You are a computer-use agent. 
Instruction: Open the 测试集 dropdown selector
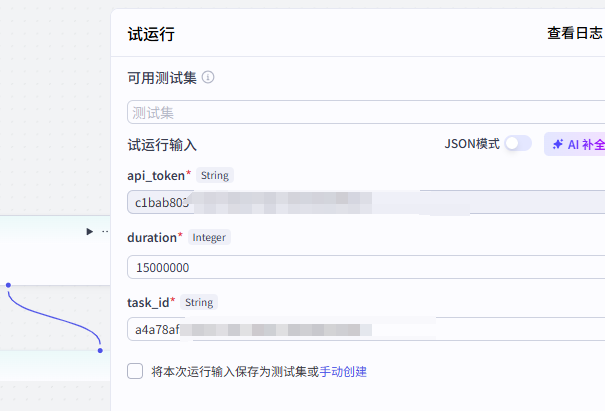tap(365, 112)
